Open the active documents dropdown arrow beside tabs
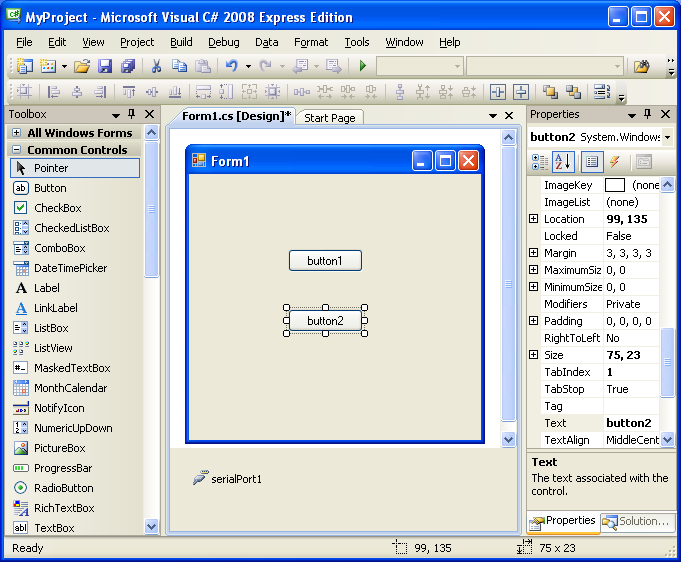This screenshot has height=562, width=681. [x=493, y=116]
